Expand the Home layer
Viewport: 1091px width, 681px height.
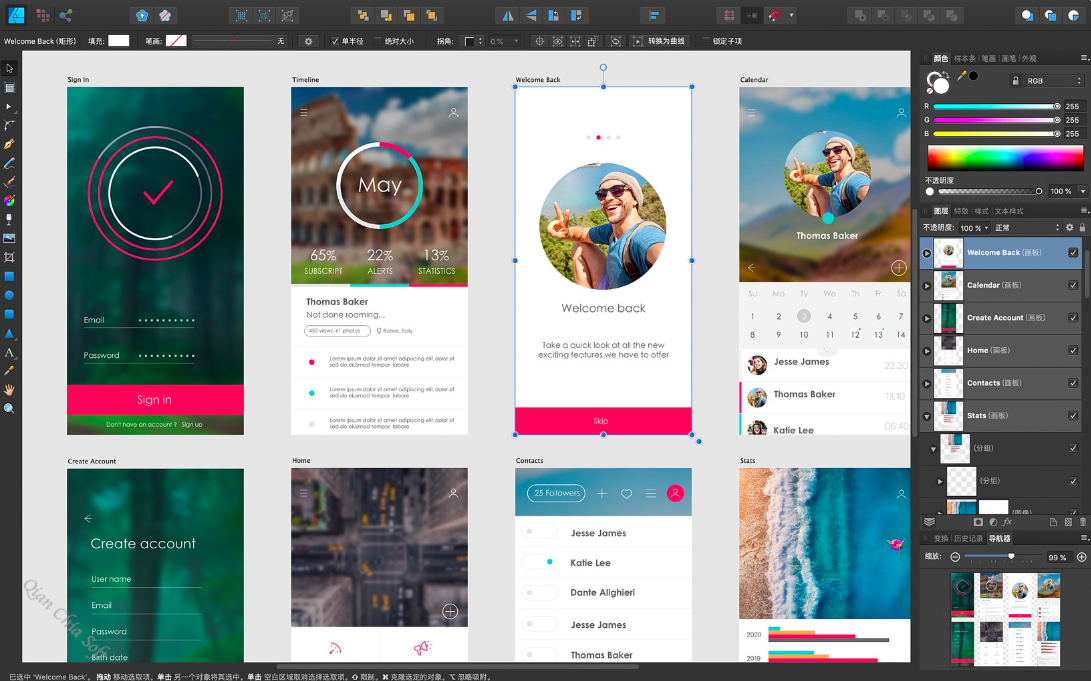pyautogui.click(x=927, y=351)
